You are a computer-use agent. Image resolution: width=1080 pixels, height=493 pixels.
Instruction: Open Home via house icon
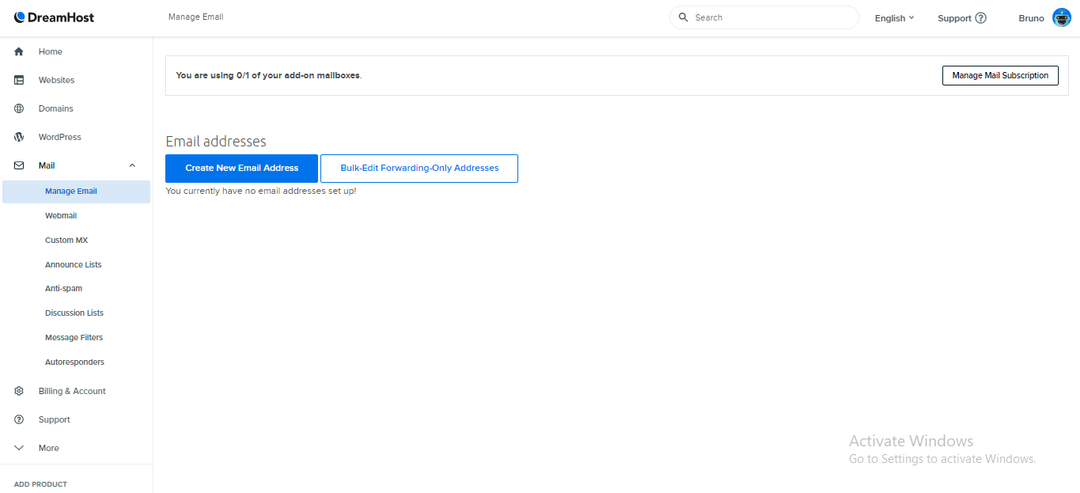tap(19, 52)
